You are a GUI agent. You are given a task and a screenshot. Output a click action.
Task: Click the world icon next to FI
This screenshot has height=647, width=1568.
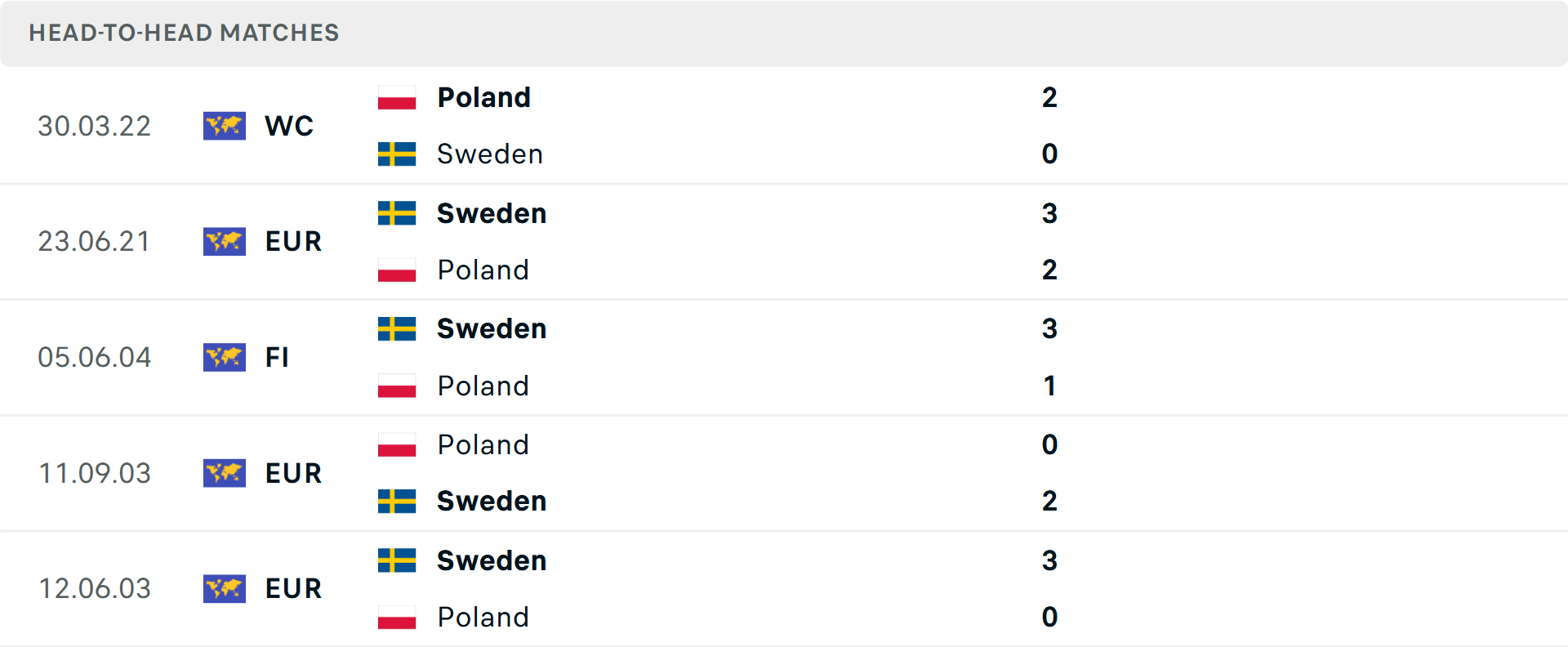(x=225, y=357)
